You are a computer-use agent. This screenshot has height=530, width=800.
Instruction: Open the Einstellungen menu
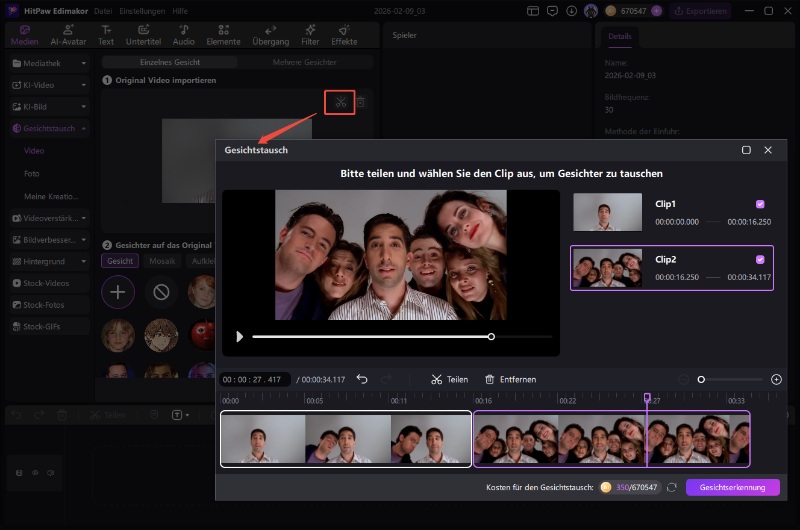(x=142, y=11)
